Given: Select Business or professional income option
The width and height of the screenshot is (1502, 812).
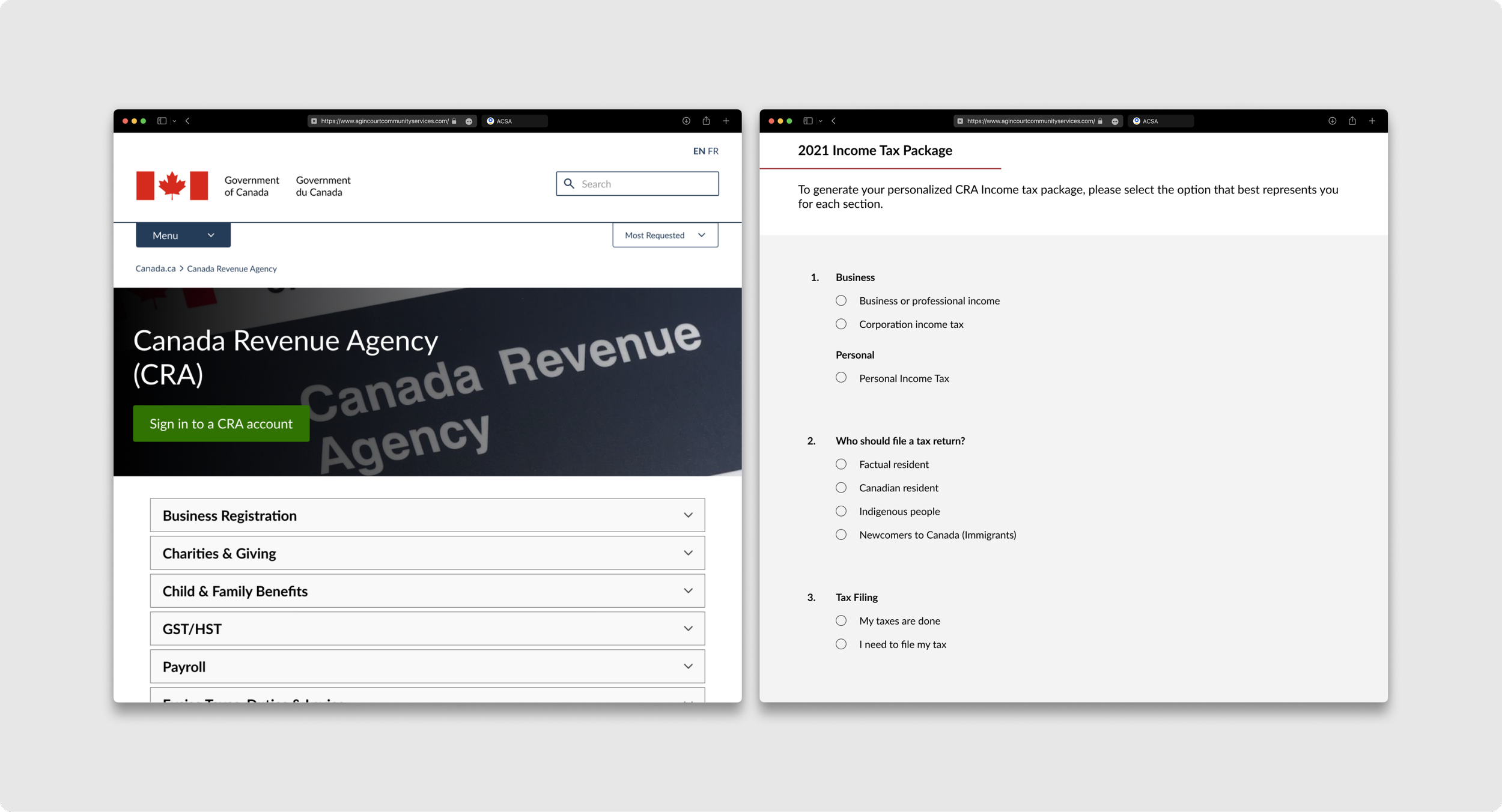Looking at the screenshot, I should 841,300.
